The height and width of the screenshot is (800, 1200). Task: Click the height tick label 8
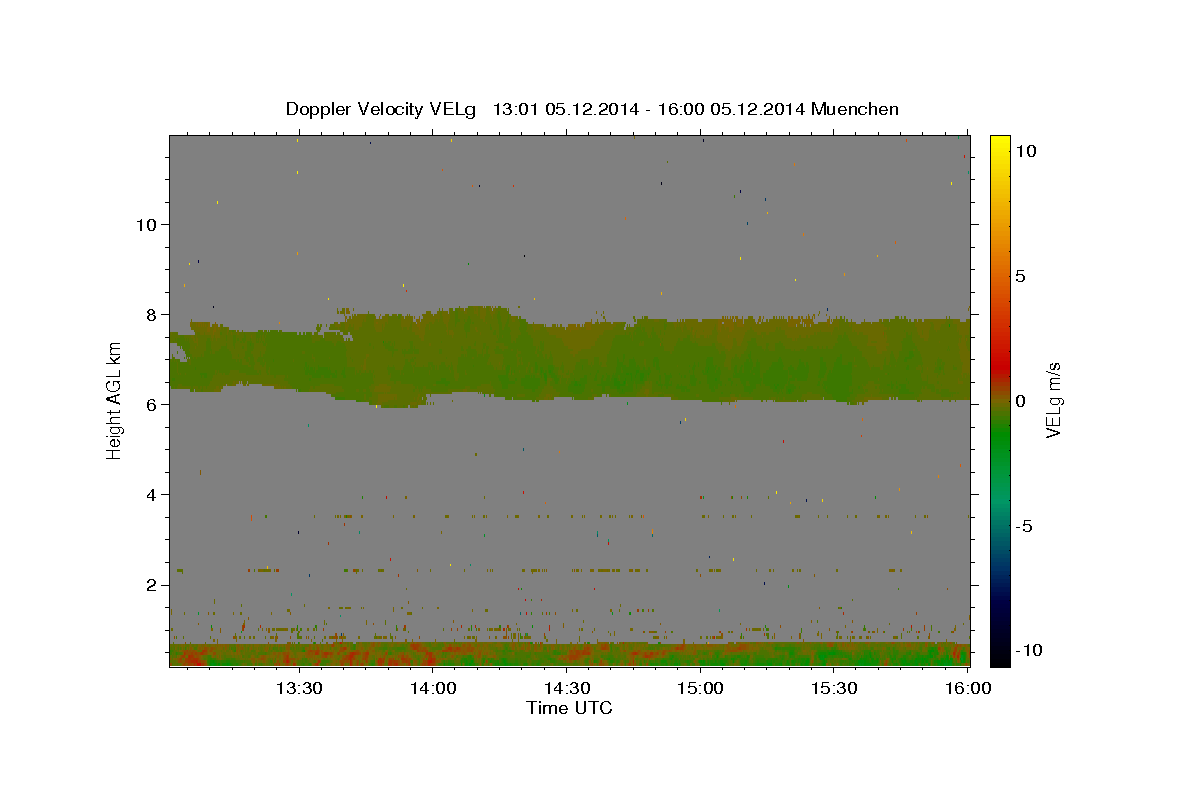click(152, 314)
